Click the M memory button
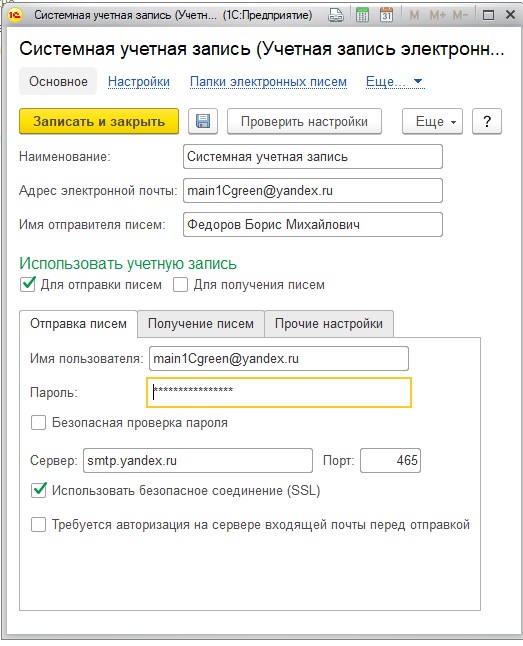The height and width of the screenshot is (646, 523). (414, 16)
